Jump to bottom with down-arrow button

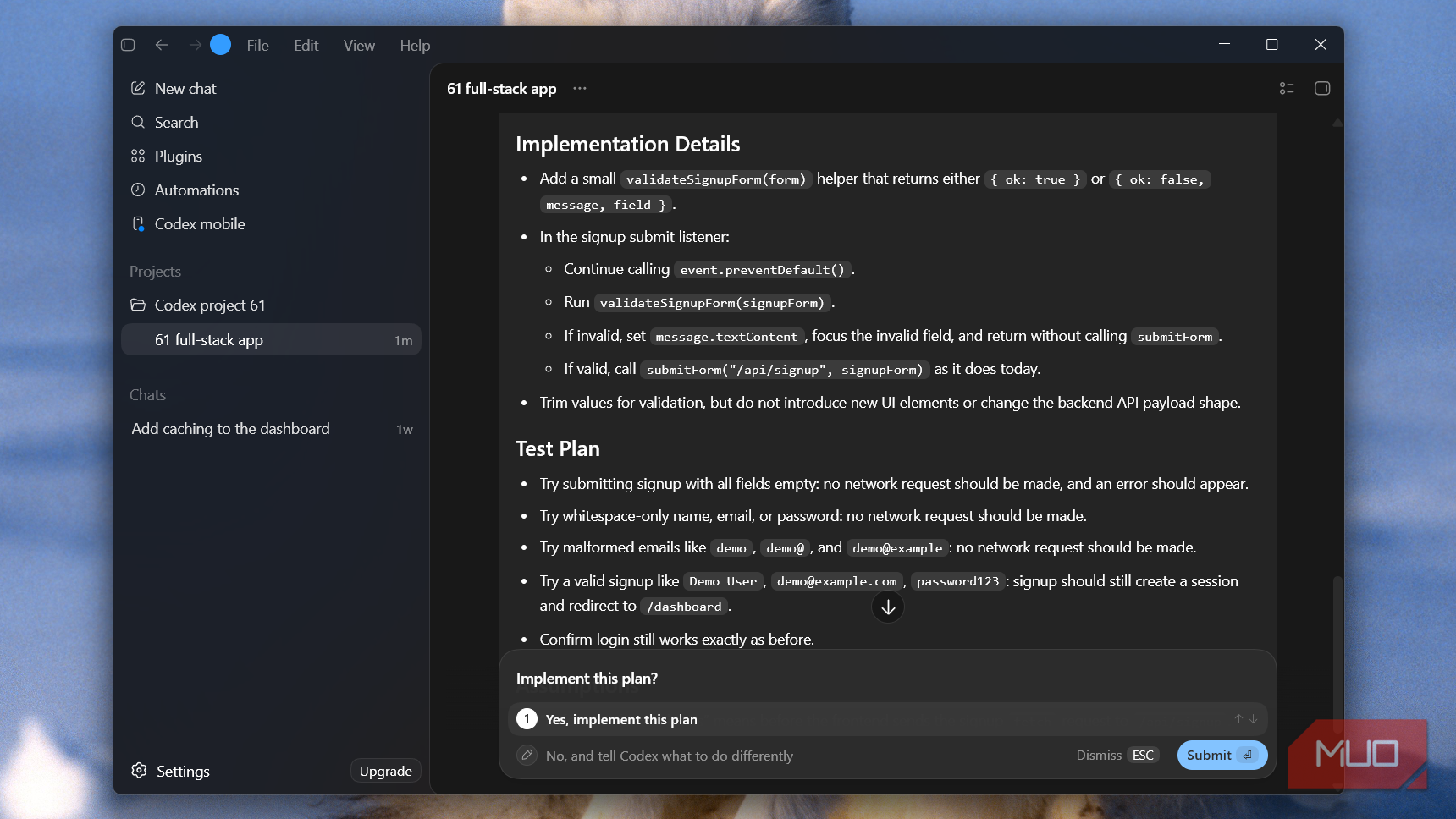[888, 607]
